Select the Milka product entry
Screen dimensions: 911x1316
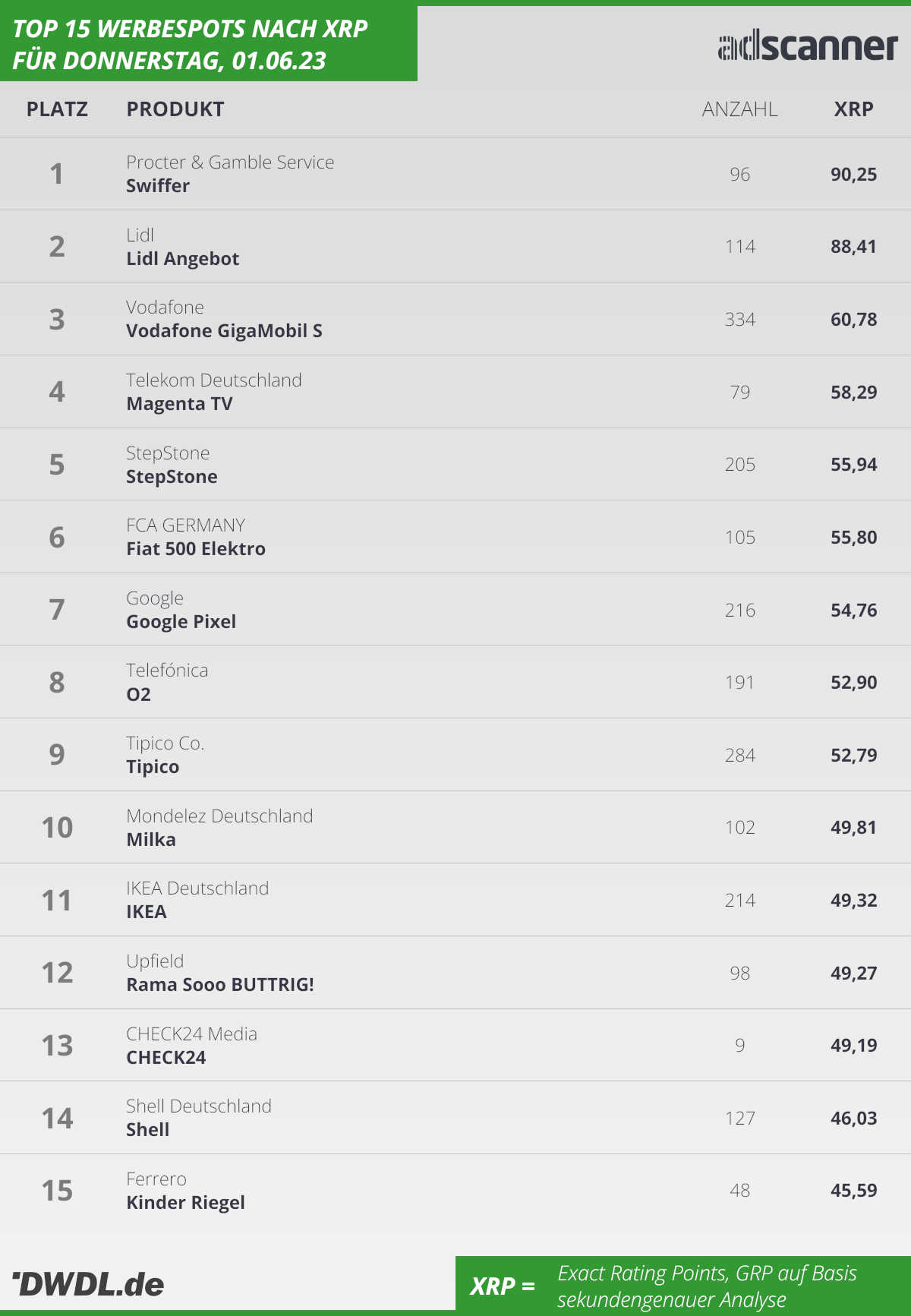click(x=151, y=840)
